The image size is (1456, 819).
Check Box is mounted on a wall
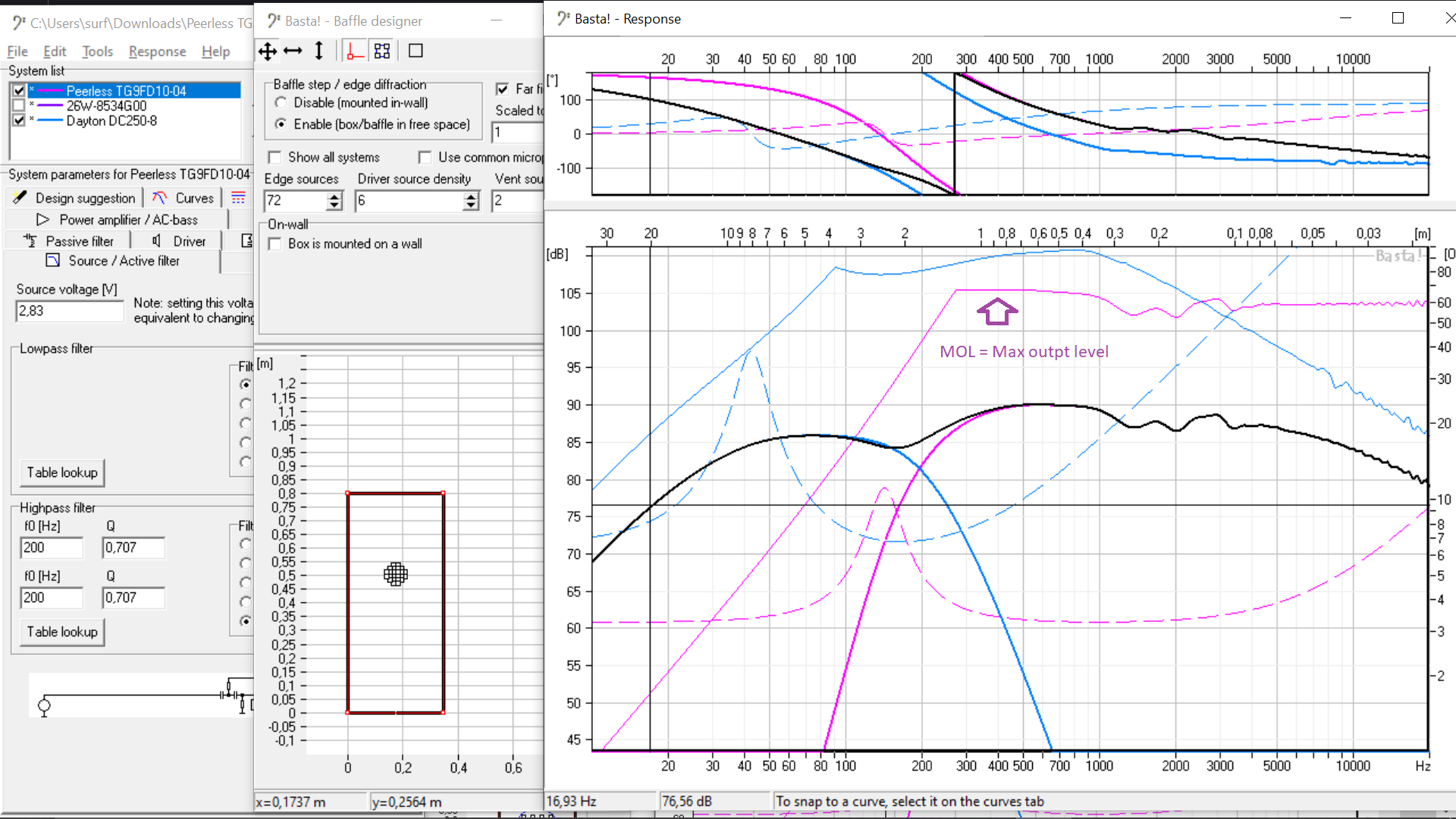pos(275,243)
